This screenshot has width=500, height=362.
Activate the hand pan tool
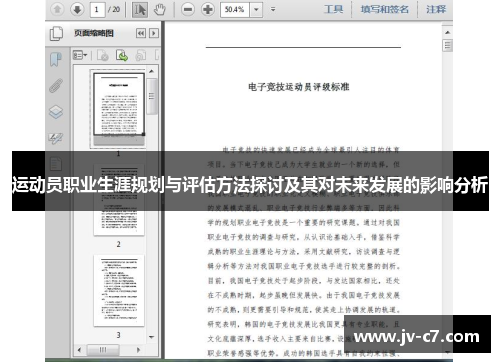(x=160, y=10)
